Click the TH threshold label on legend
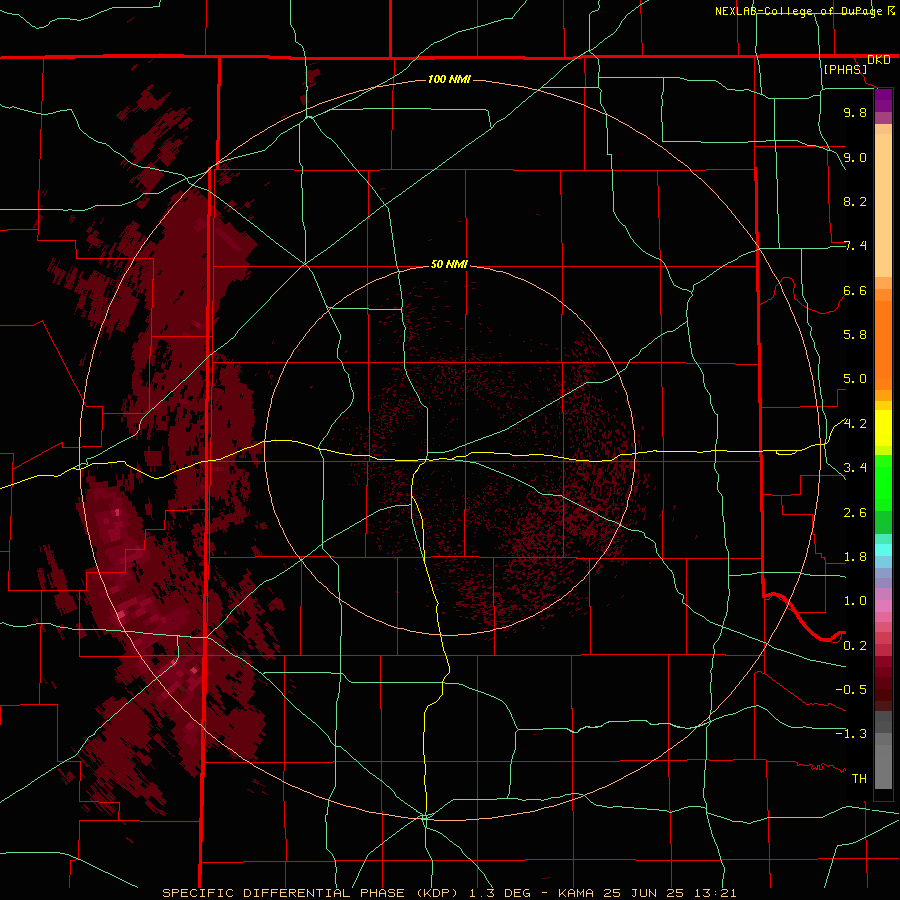This screenshot has height=900, width=900. 859,778
